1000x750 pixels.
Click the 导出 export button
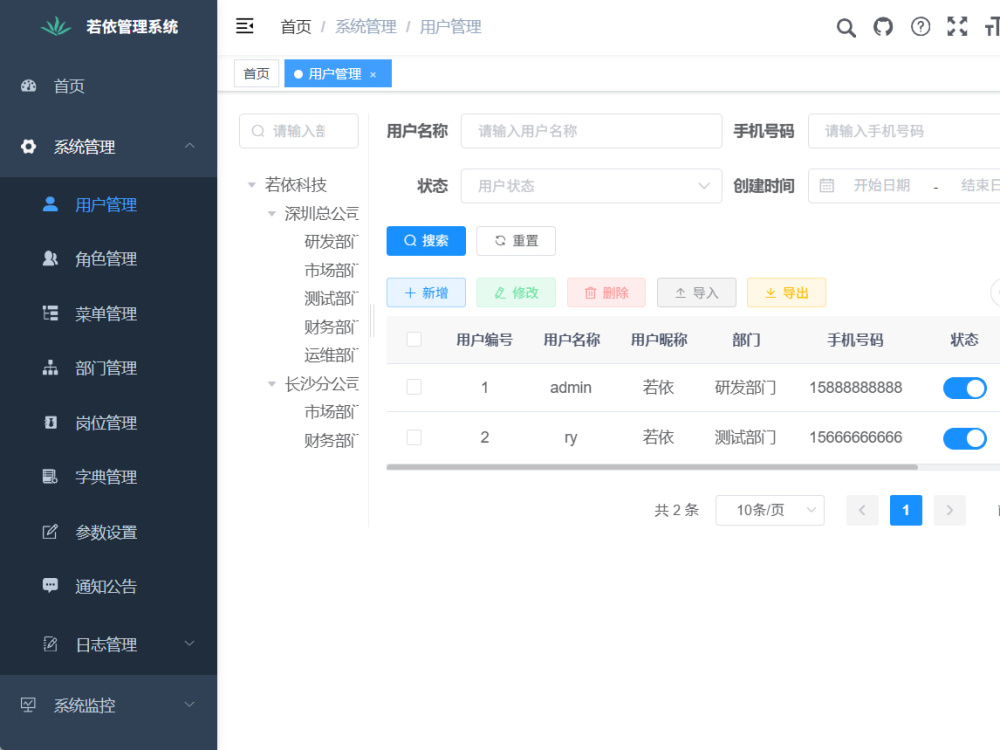(786, 293)
